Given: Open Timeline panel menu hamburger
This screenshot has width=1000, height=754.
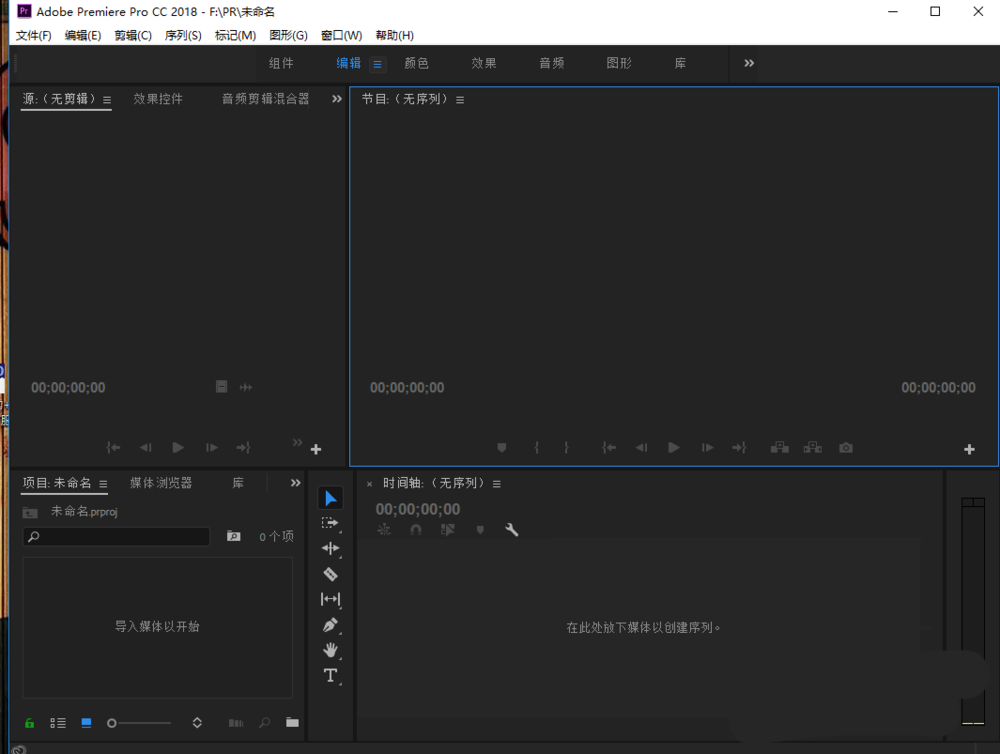Looking at the screenshot, I should coord(497,484).
